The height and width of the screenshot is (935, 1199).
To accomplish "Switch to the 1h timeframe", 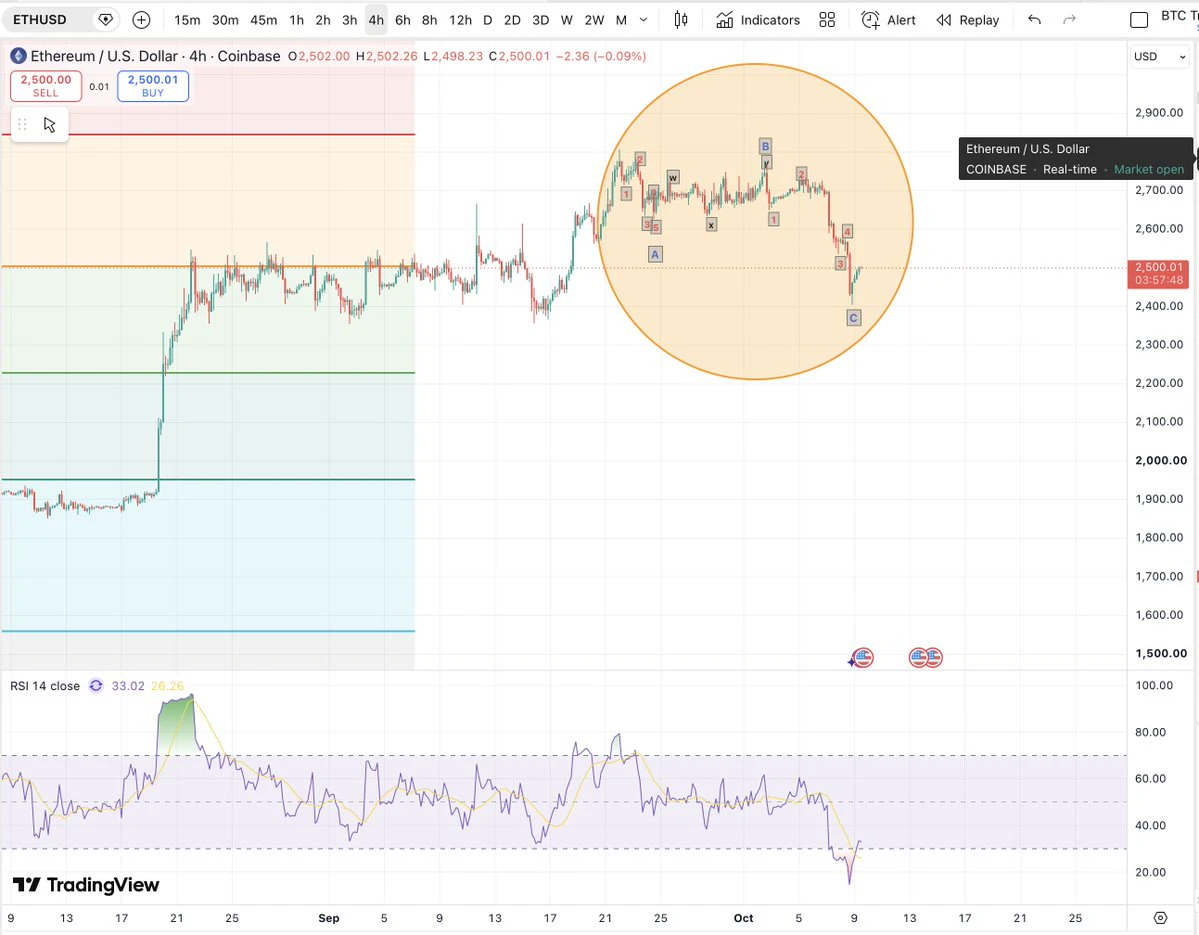I will 297,20.
